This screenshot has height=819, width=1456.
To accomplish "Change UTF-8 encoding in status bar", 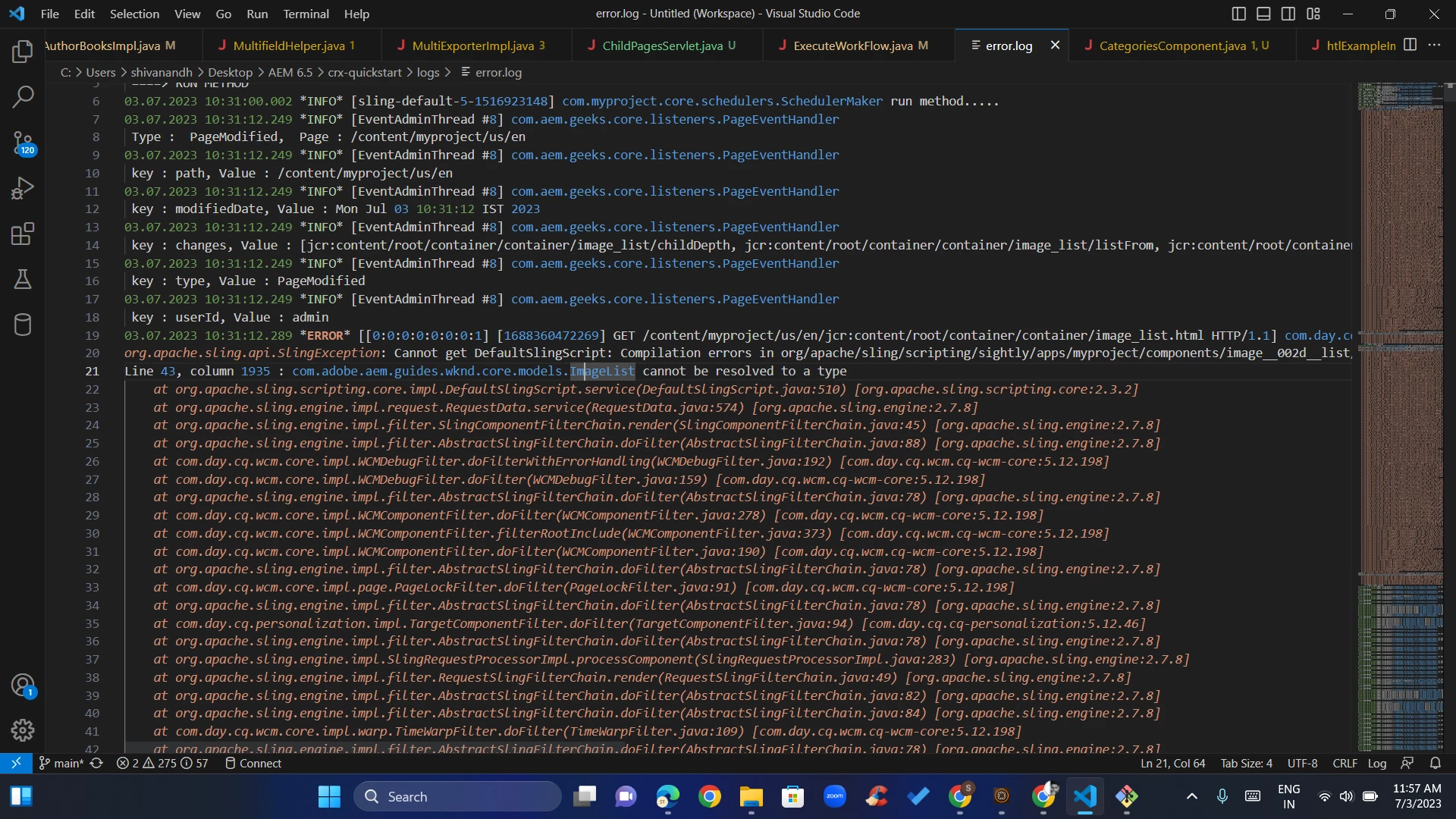I will [1302, 764].
